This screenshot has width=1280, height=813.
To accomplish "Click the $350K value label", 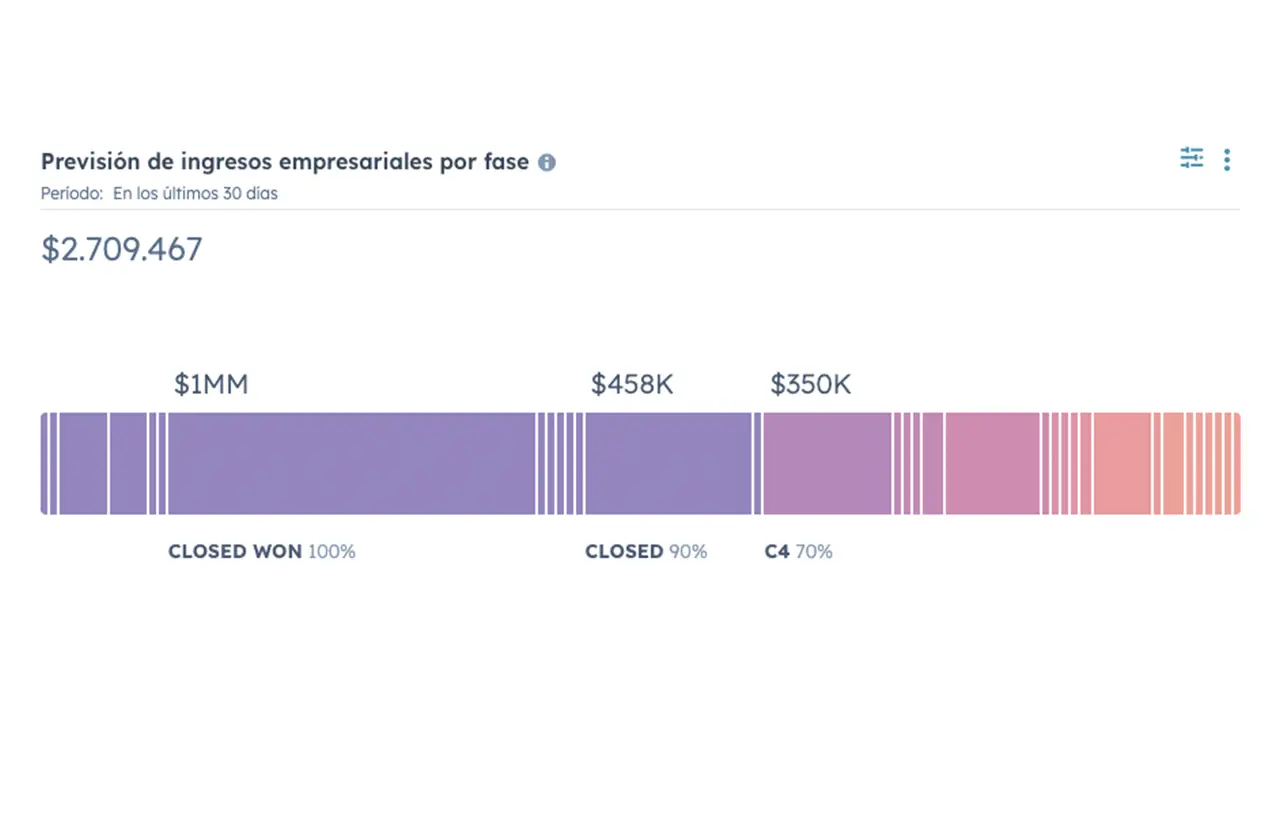I will click(x=810, y=385).
